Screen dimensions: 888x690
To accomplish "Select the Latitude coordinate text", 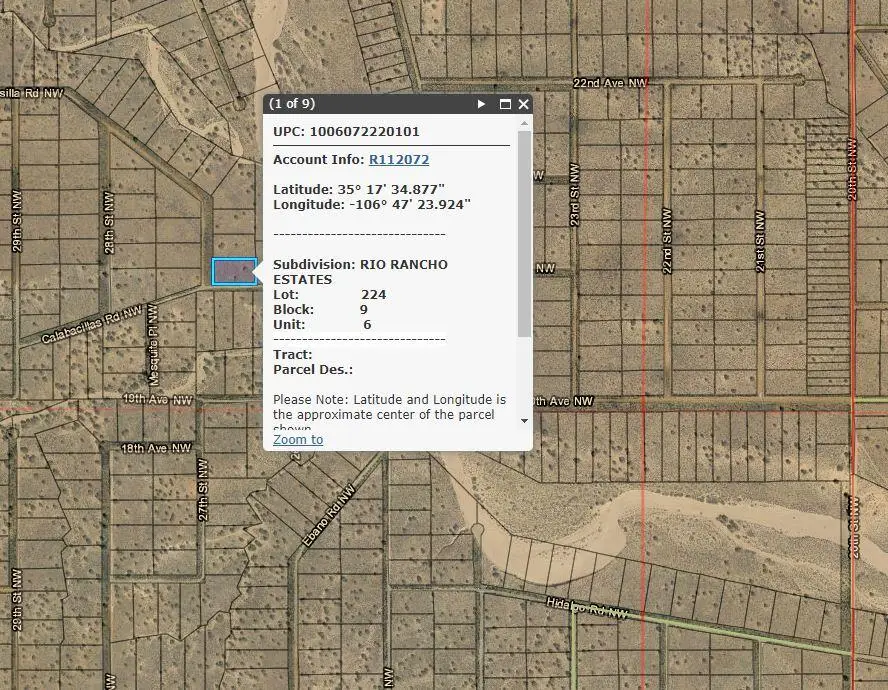I will pos(362,189).
